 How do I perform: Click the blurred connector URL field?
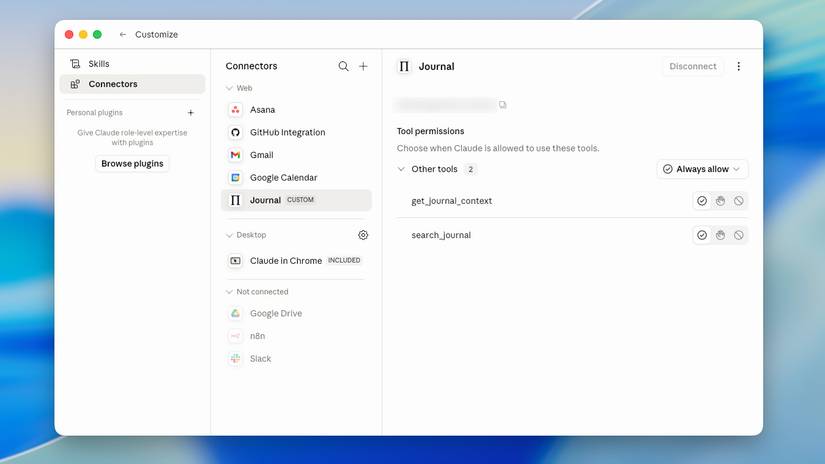(x=445, y=105)
